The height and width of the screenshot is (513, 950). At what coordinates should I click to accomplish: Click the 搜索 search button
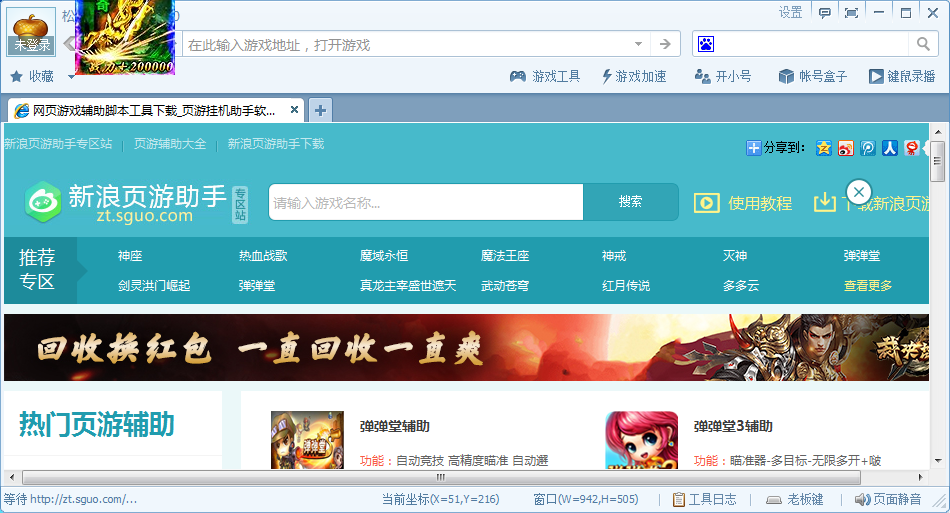pyautogui.click(x=630, y=201)
